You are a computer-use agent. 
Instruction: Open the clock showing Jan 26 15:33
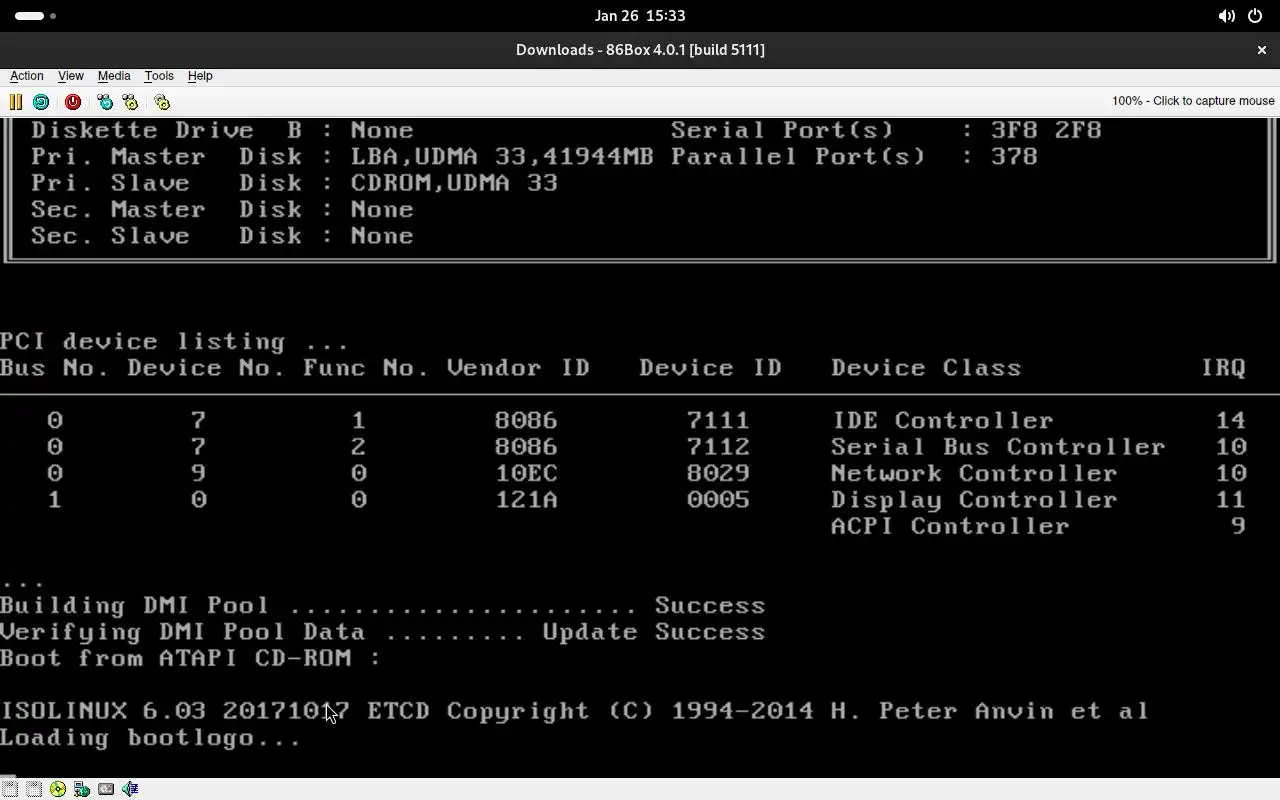[640, 16]
